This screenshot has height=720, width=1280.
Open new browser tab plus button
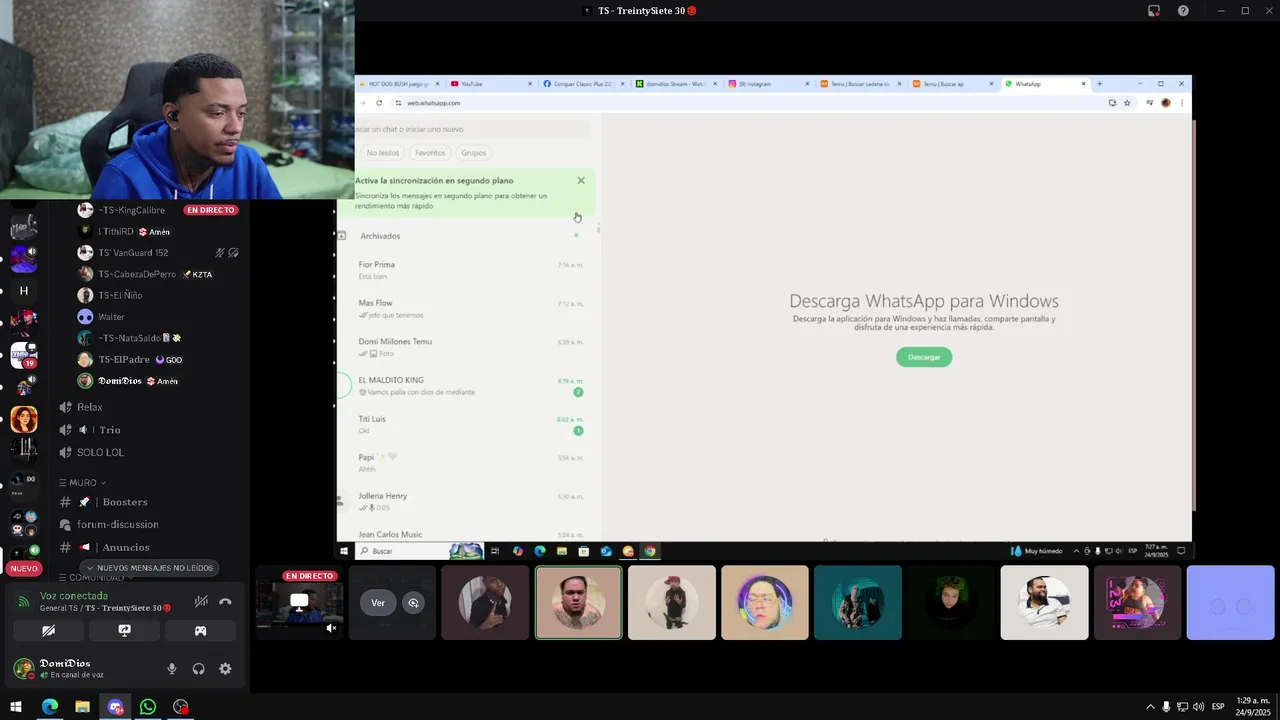click(1100, 84)
